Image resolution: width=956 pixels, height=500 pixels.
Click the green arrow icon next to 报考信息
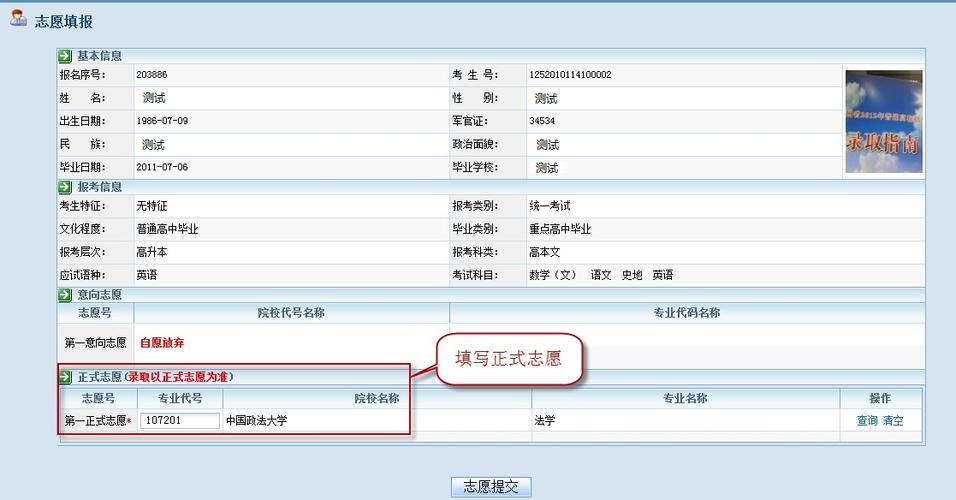(x=65, y=187)
